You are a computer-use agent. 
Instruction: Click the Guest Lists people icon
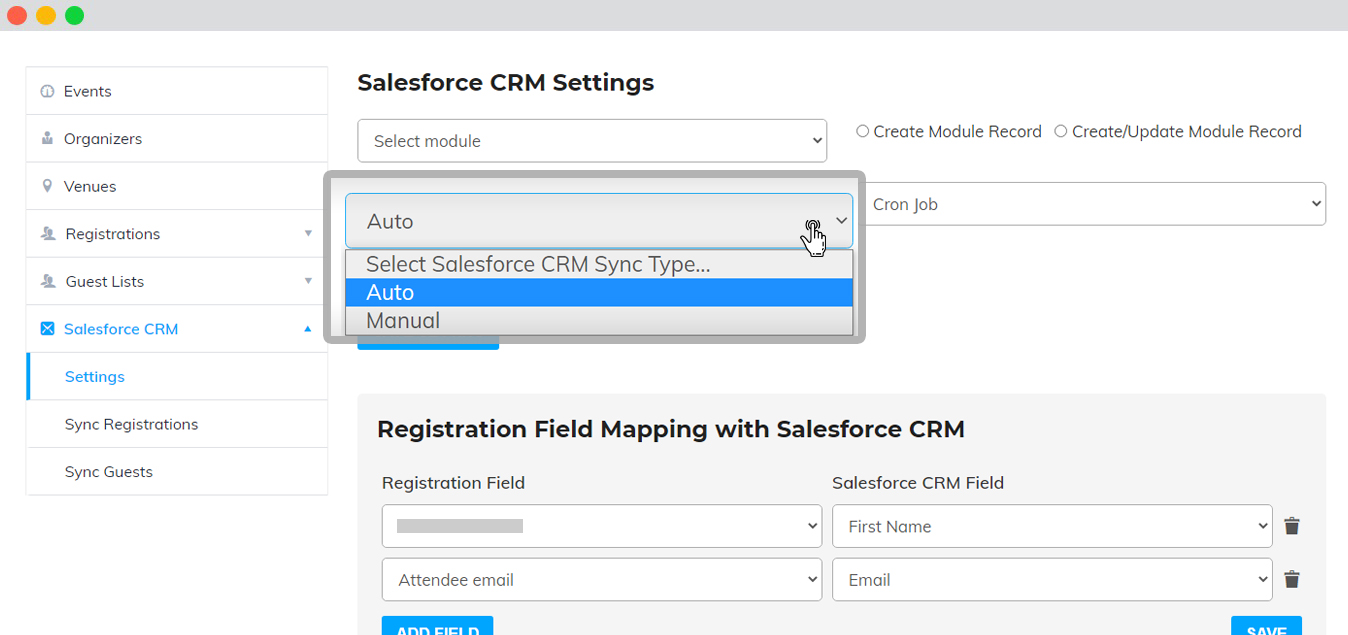coord(48,281)
